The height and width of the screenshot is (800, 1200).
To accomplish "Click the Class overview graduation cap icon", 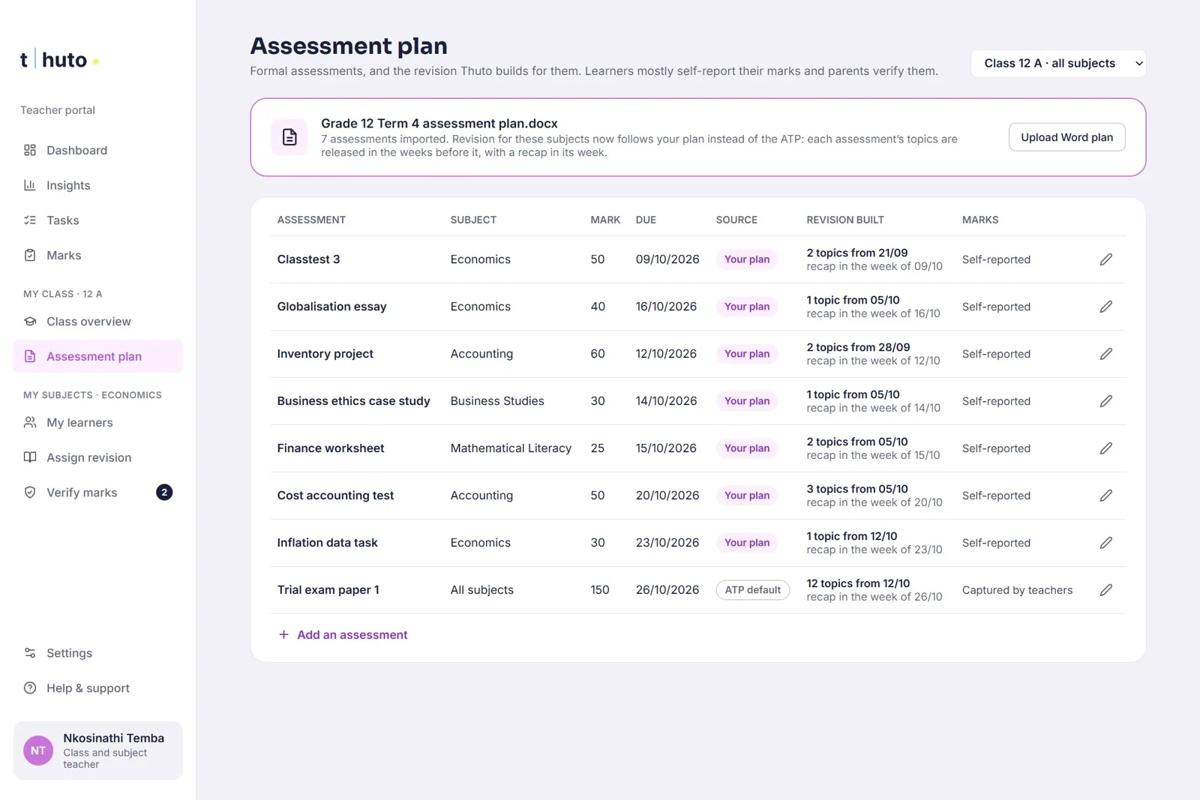I will [x=30, y=321].
